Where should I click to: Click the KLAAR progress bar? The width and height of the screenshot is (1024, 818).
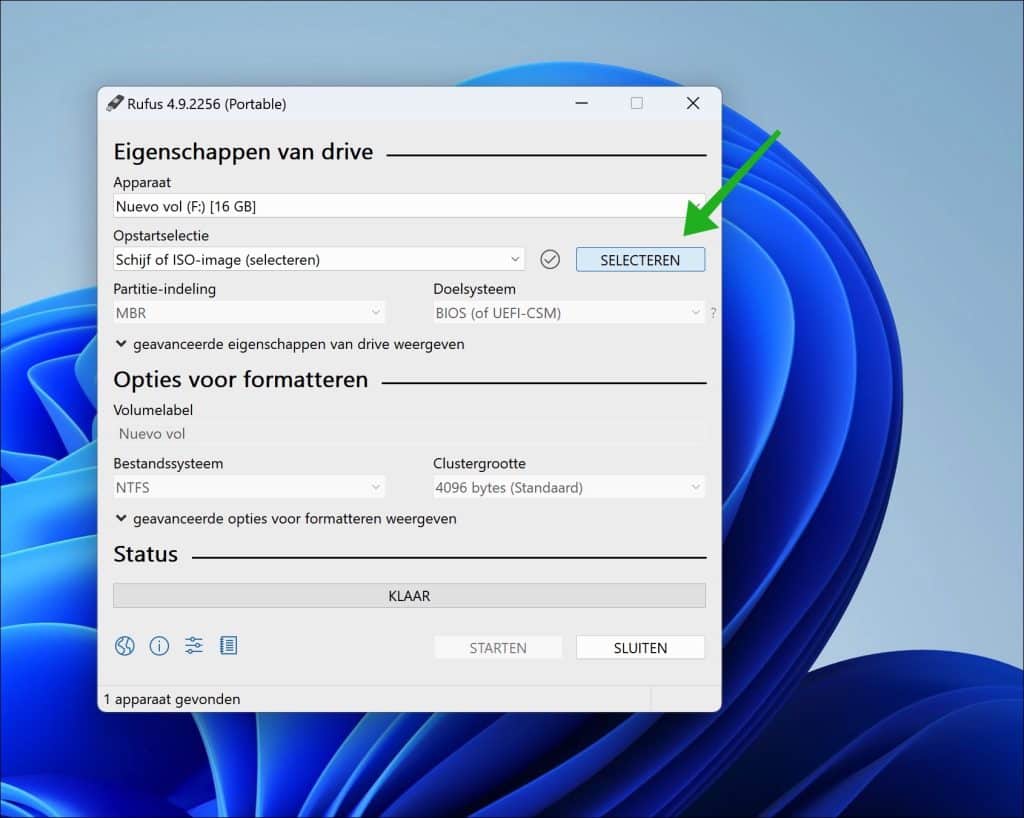[x=409, y=595]
